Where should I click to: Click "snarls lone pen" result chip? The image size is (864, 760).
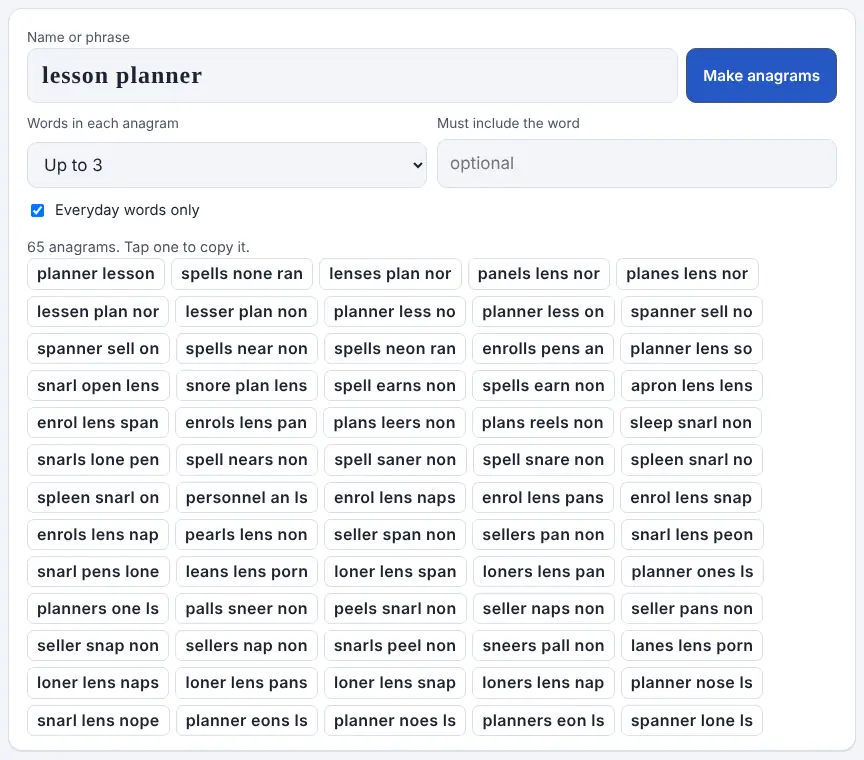98,460
